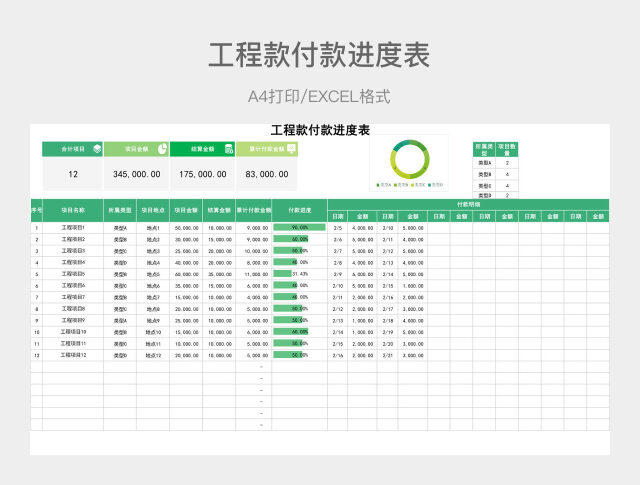Click the large page heading 工程款付款进度表
Image resolution: width=640 pixels, height=485 pixels.
tap(319, 55)
